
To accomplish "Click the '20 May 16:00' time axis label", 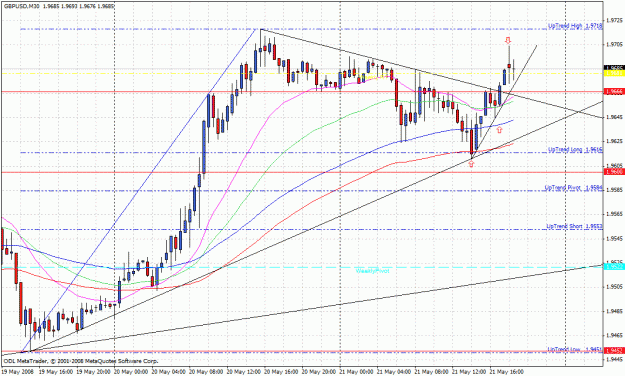I will pos(281,372).
